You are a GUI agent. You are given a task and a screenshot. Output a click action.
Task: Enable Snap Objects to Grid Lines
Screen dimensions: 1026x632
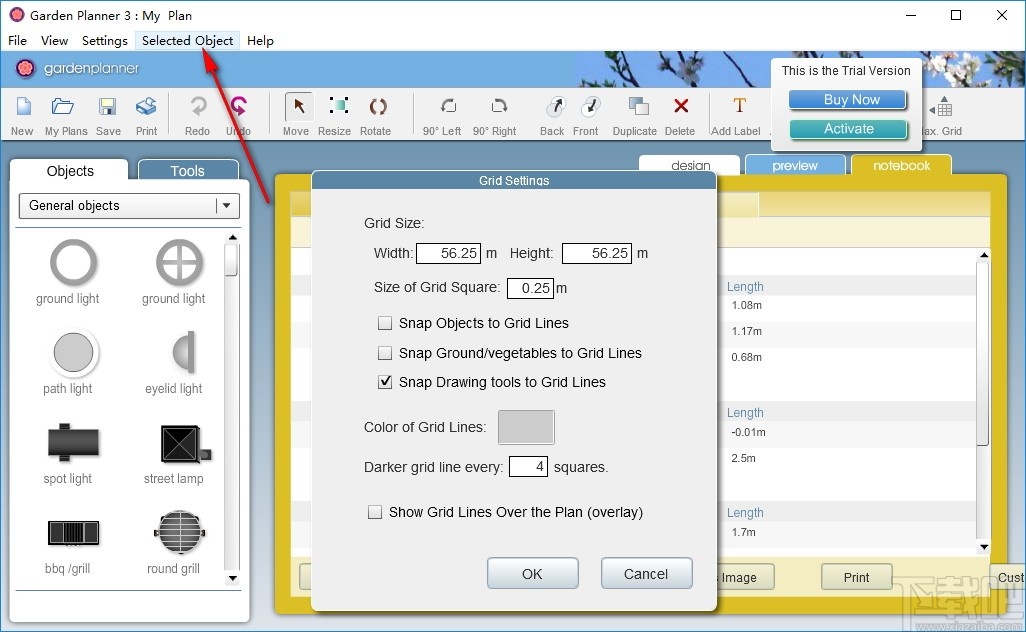point(385,323)
